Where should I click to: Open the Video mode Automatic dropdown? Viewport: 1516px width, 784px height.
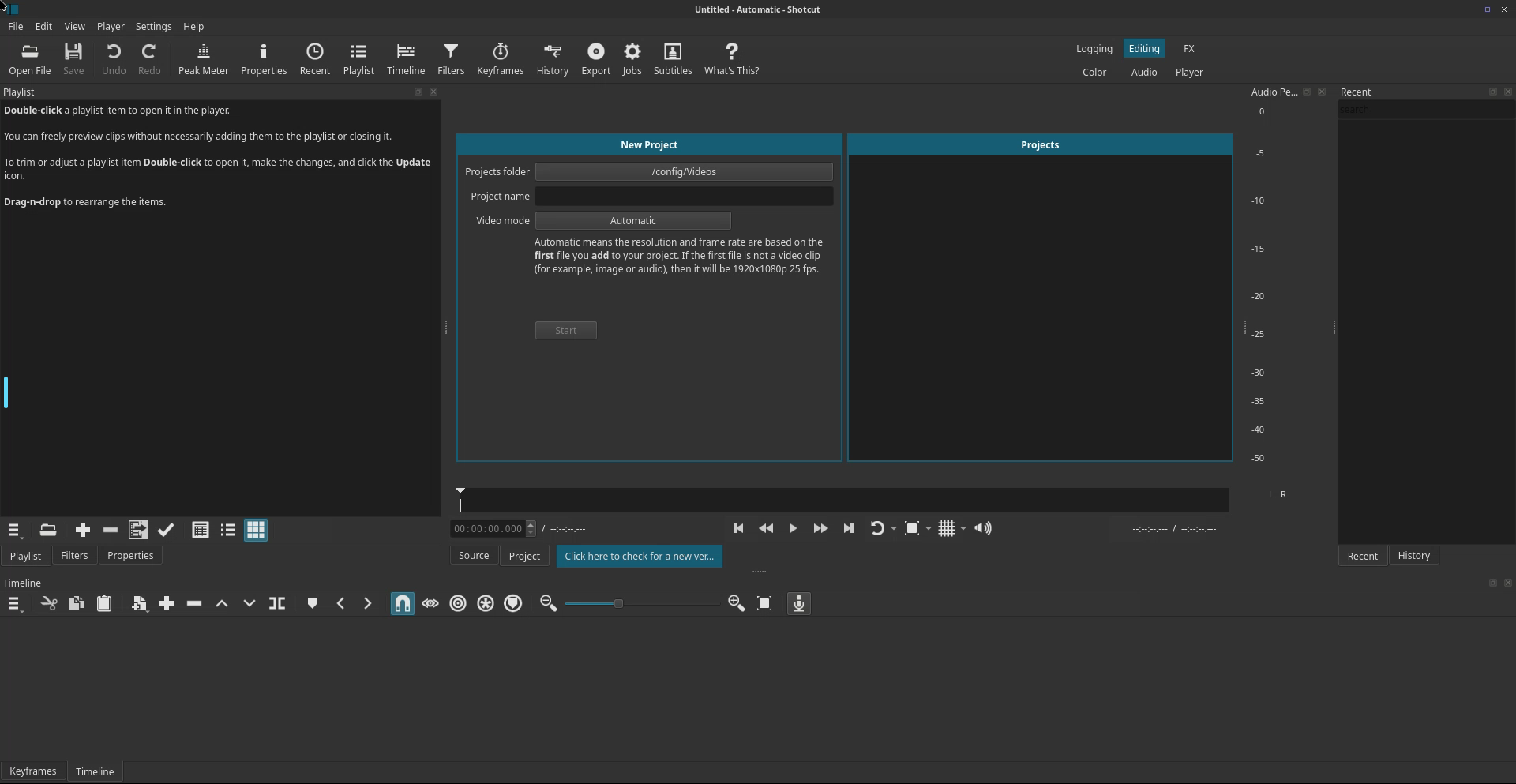click(x=632, y=221)
